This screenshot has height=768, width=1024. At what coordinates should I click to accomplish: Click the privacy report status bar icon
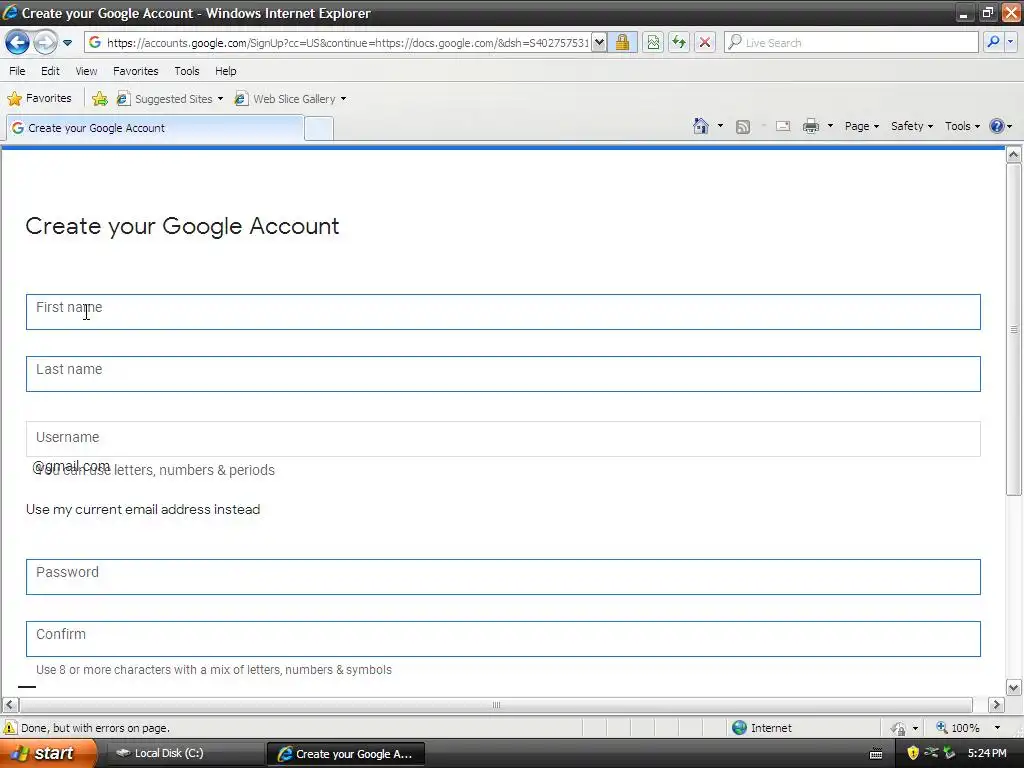click(899, 728)
